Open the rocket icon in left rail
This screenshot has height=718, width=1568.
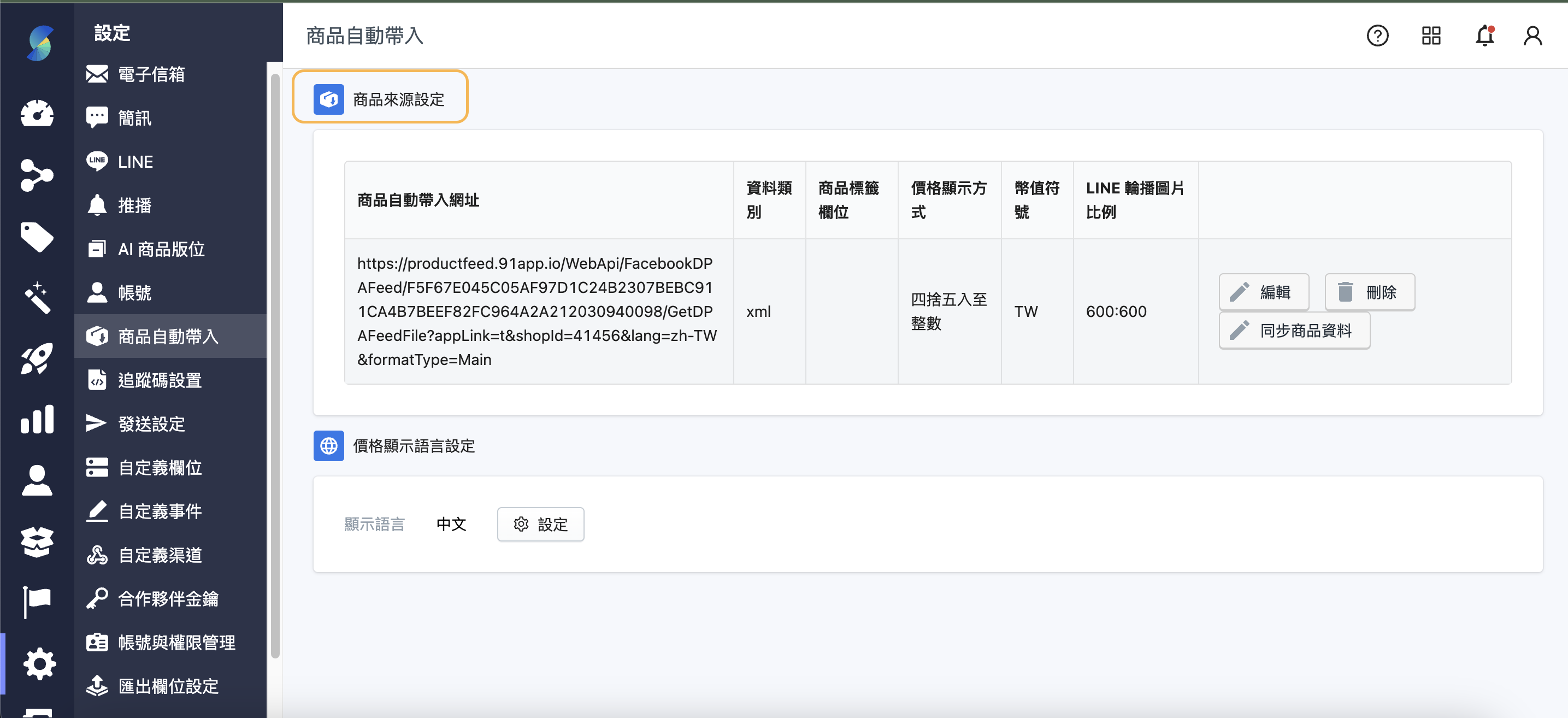tap(37, 358)
